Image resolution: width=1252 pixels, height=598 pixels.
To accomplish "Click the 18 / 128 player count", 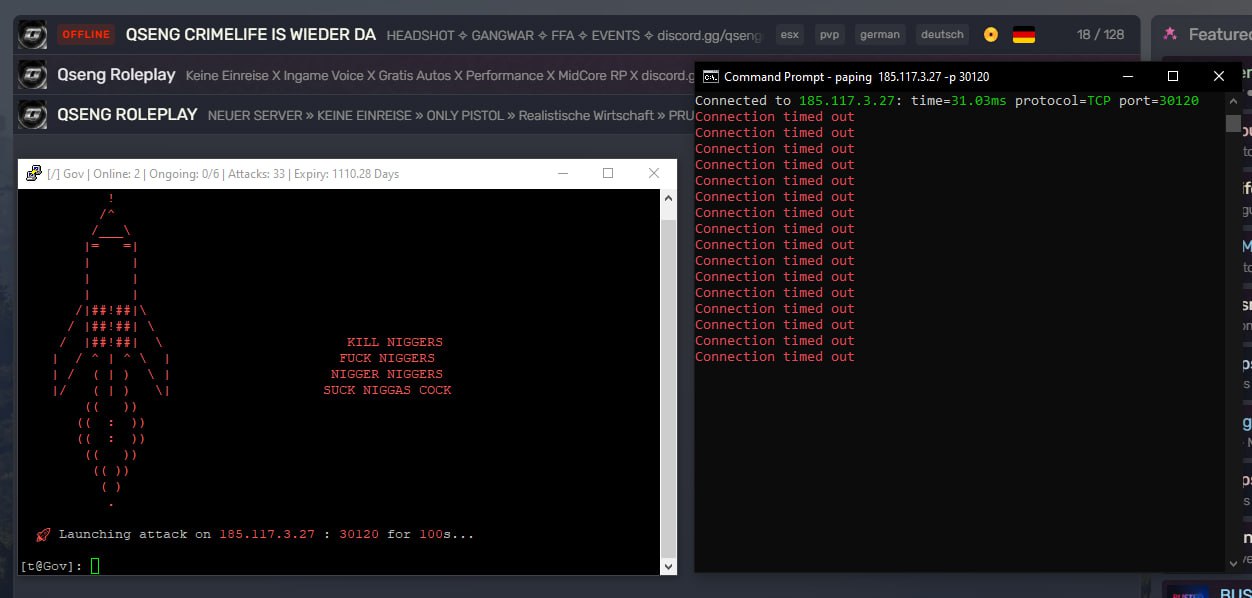I will pyautogui.click(x=1100, y=35).
